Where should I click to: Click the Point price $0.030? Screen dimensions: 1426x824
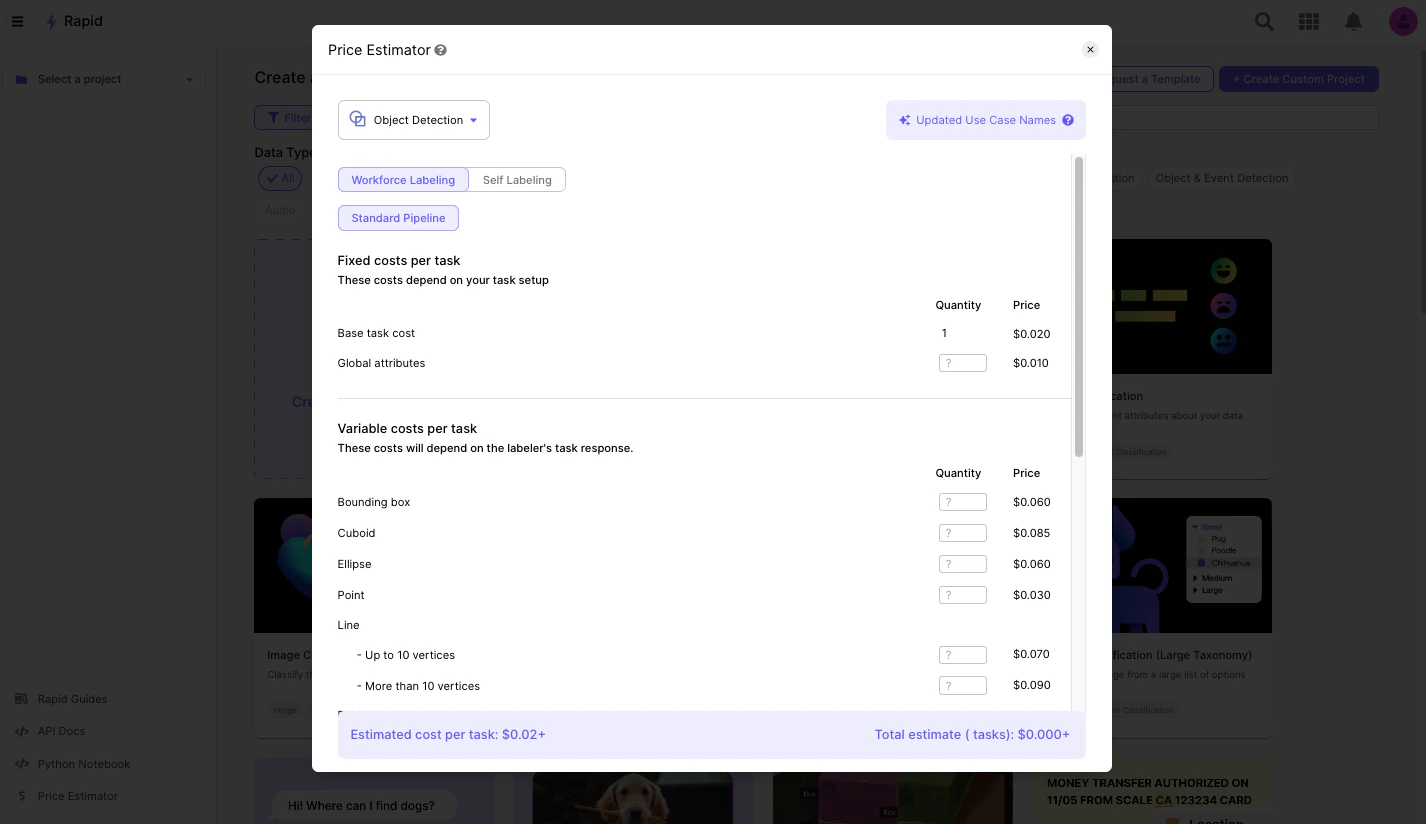[1031, 595]
